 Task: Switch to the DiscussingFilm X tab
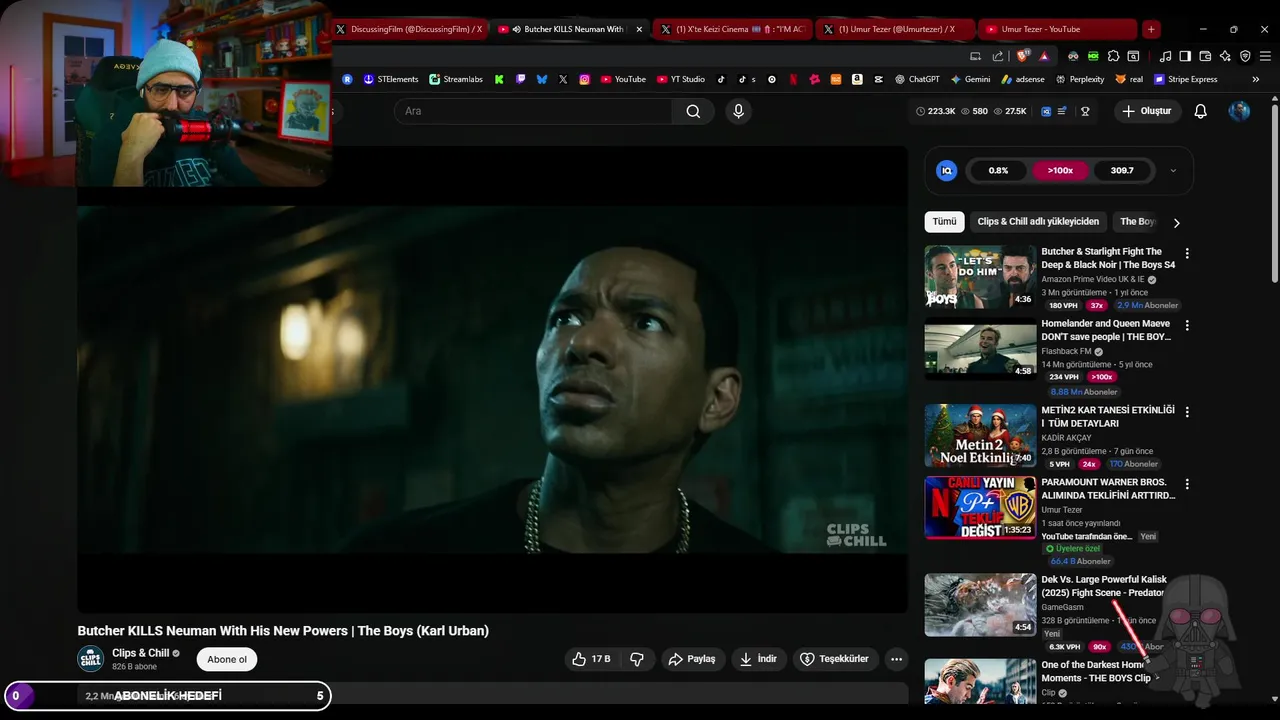point(408,29)
